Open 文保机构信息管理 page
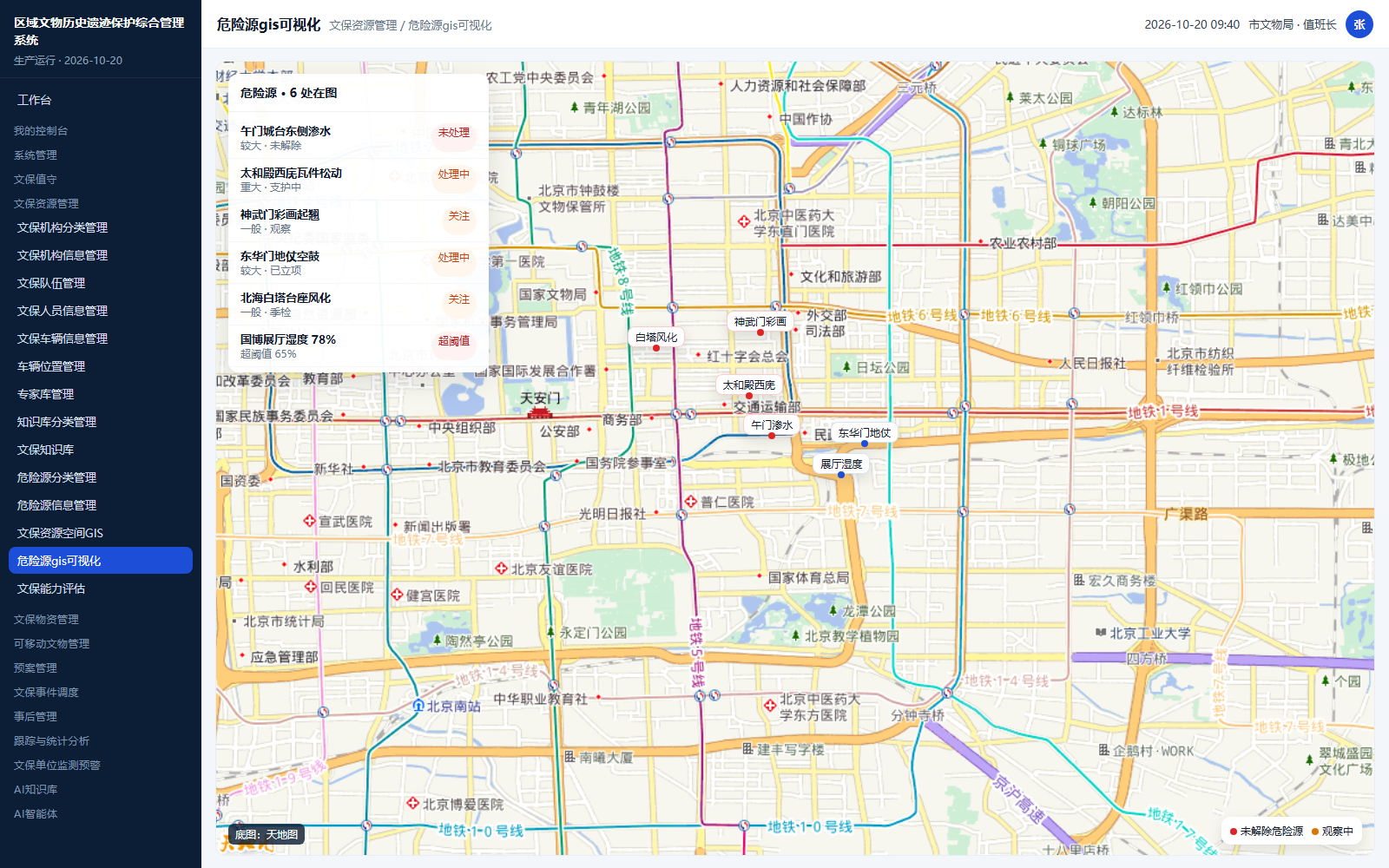The width and height of the screenshot is (1389, 868). point(101,255)
